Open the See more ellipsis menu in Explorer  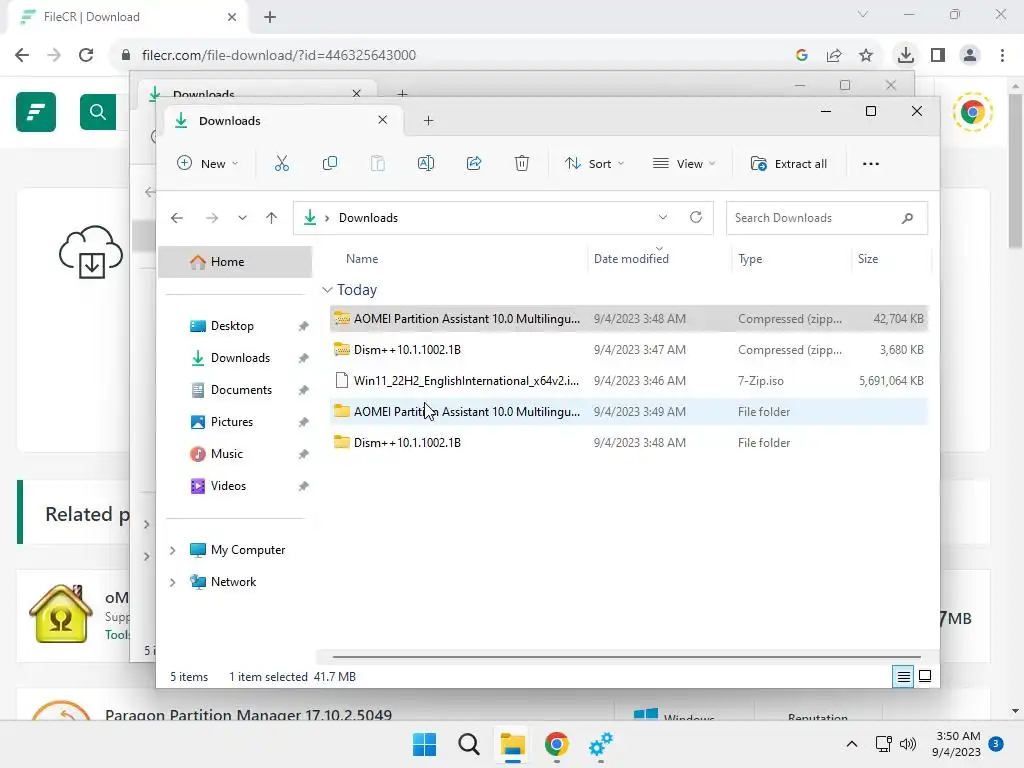pos(871,164)
